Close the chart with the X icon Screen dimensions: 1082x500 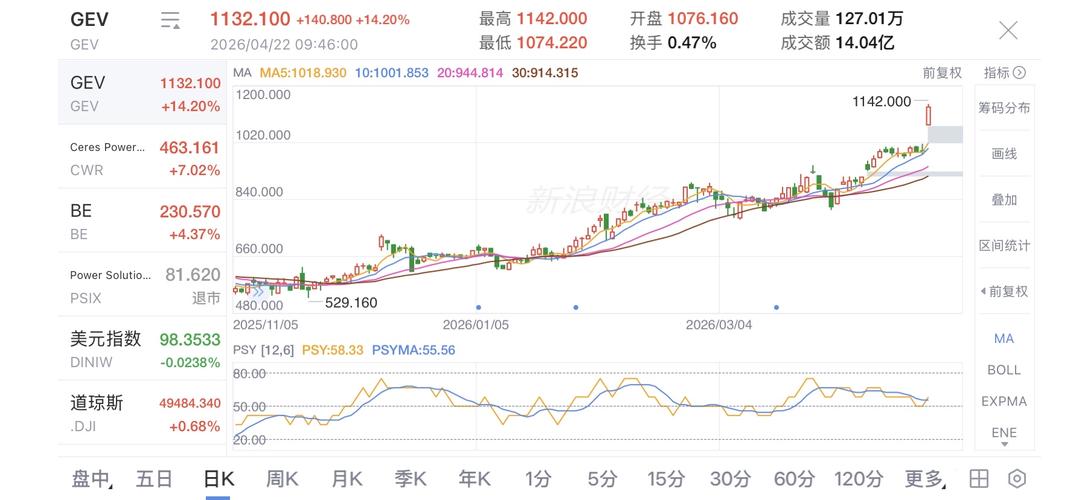click(1008, 30)
